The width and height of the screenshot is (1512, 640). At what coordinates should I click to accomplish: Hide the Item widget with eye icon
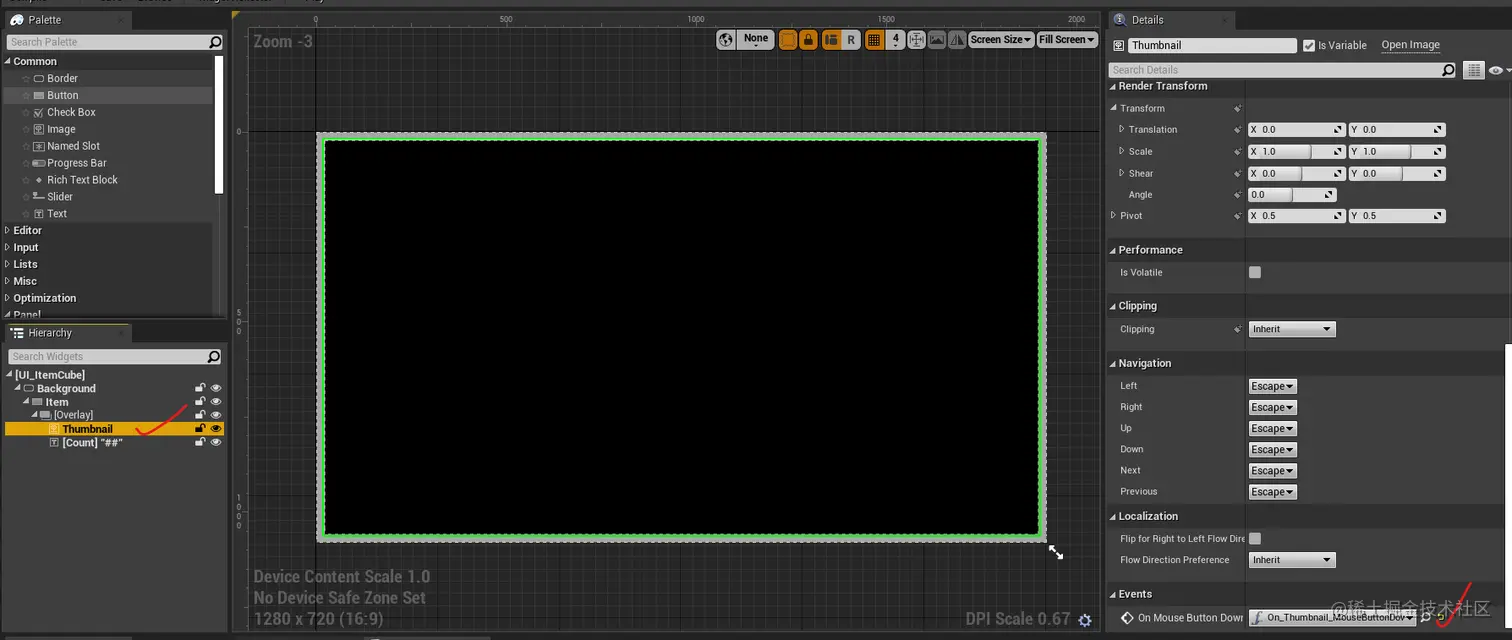click(x=216, y=401)
